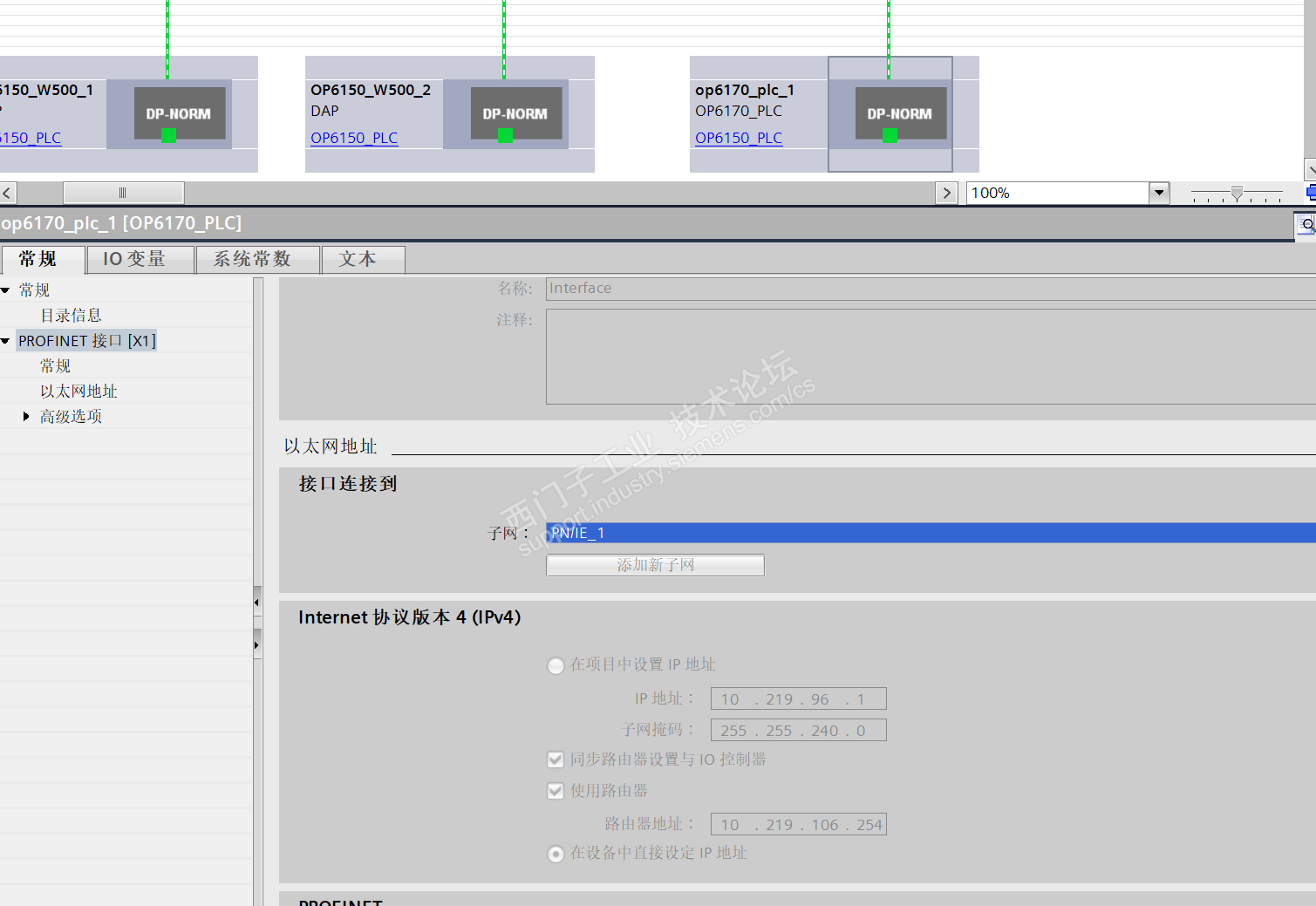
Task: Click the right arrow on the pane splitter
Action: pos(257,645)
